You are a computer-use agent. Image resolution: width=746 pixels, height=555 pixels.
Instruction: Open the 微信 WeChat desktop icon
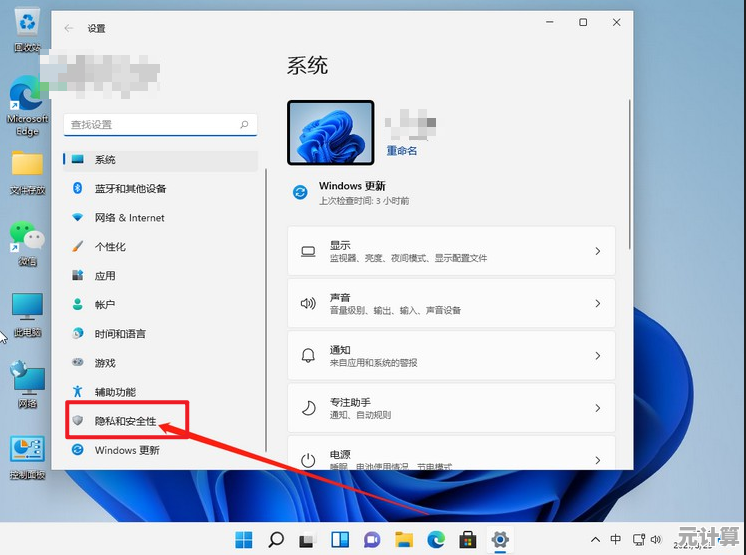point(27,240)
